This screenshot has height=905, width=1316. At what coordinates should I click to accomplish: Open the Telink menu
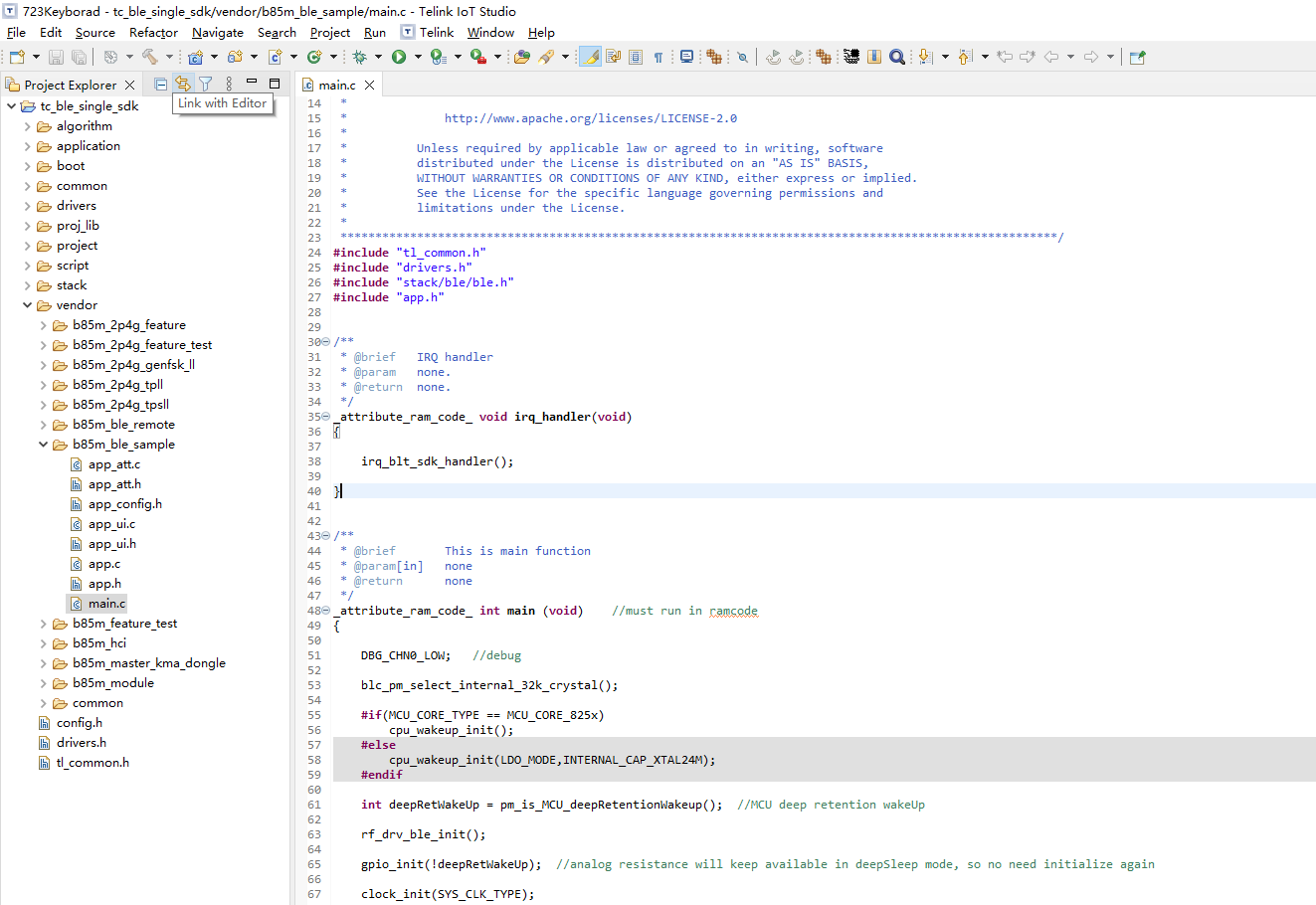(437, 32)
